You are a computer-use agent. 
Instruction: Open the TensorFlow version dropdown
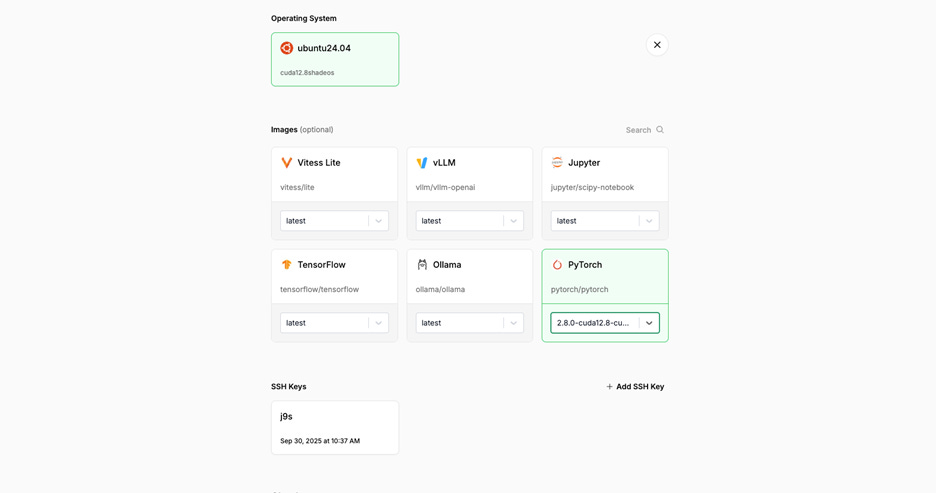click(x=334, y=323)
